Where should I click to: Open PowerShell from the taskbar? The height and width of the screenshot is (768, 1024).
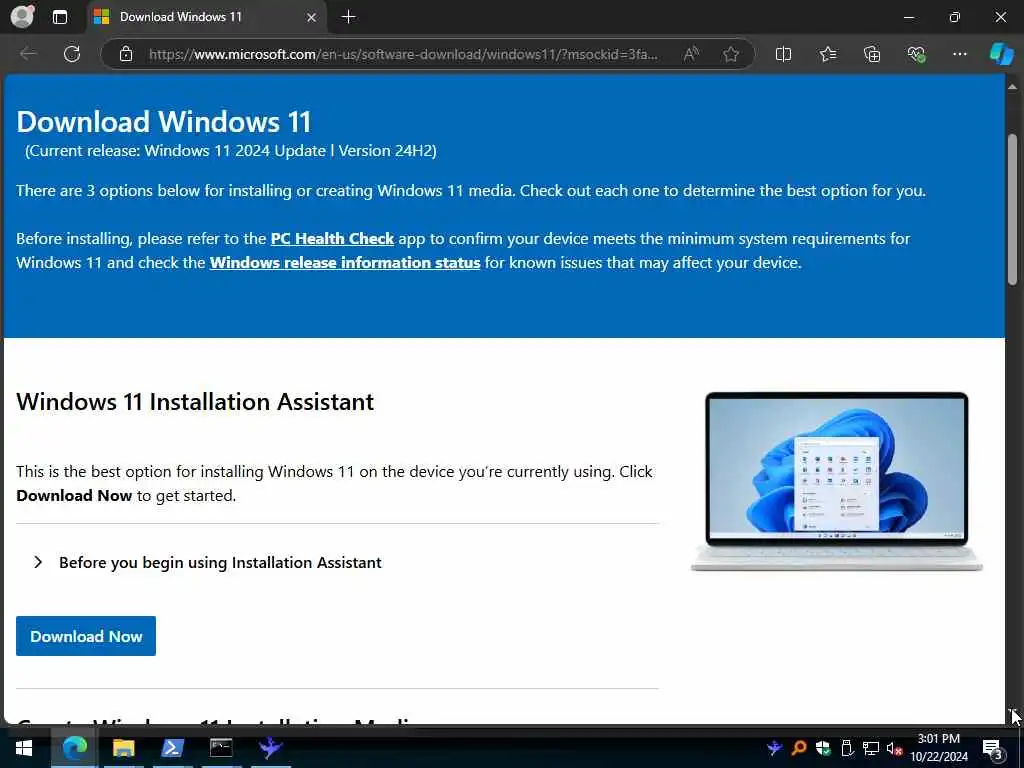click(x=172, y=748)
